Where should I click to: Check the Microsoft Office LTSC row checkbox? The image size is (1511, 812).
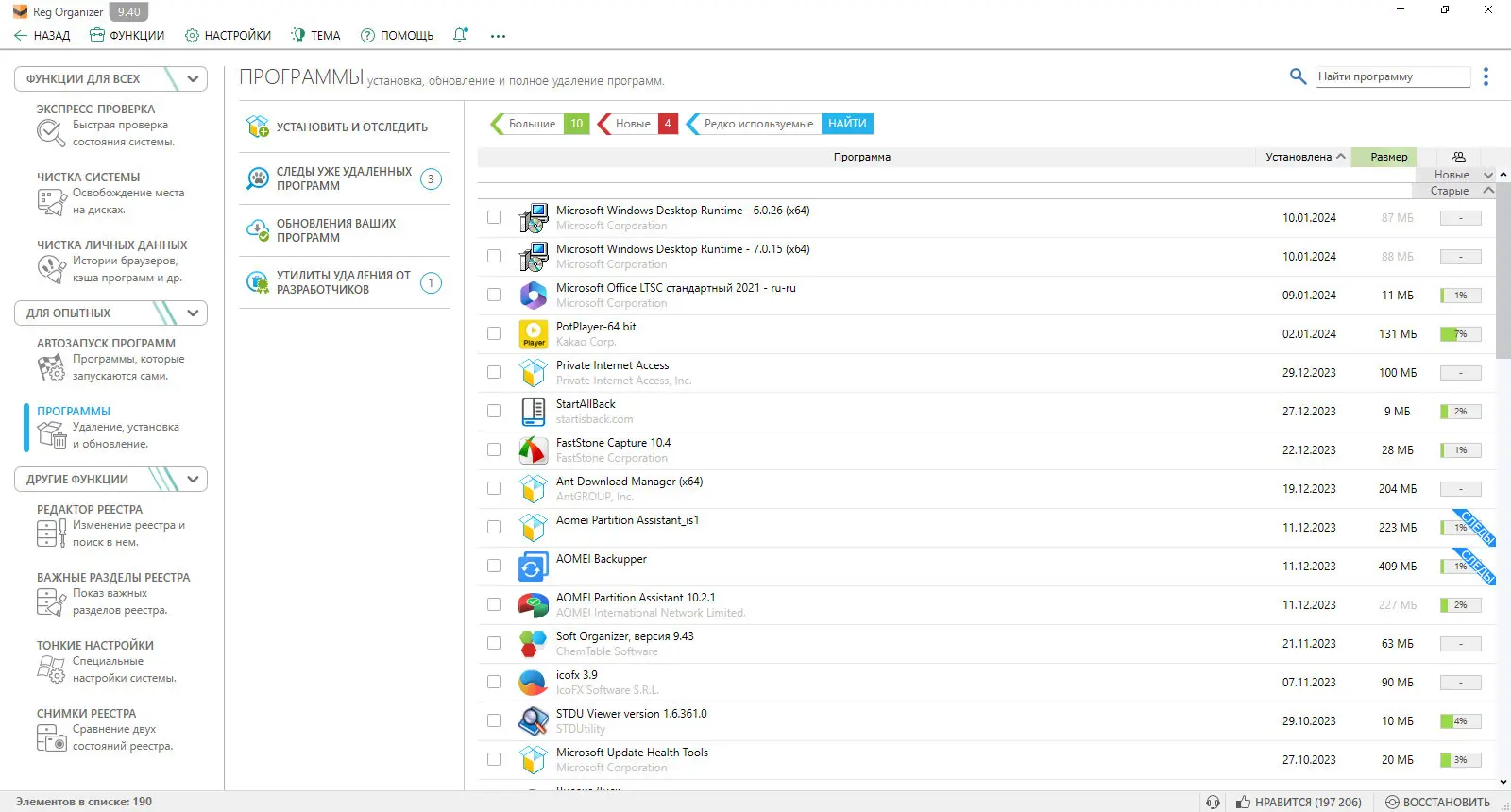click(494, 296)
